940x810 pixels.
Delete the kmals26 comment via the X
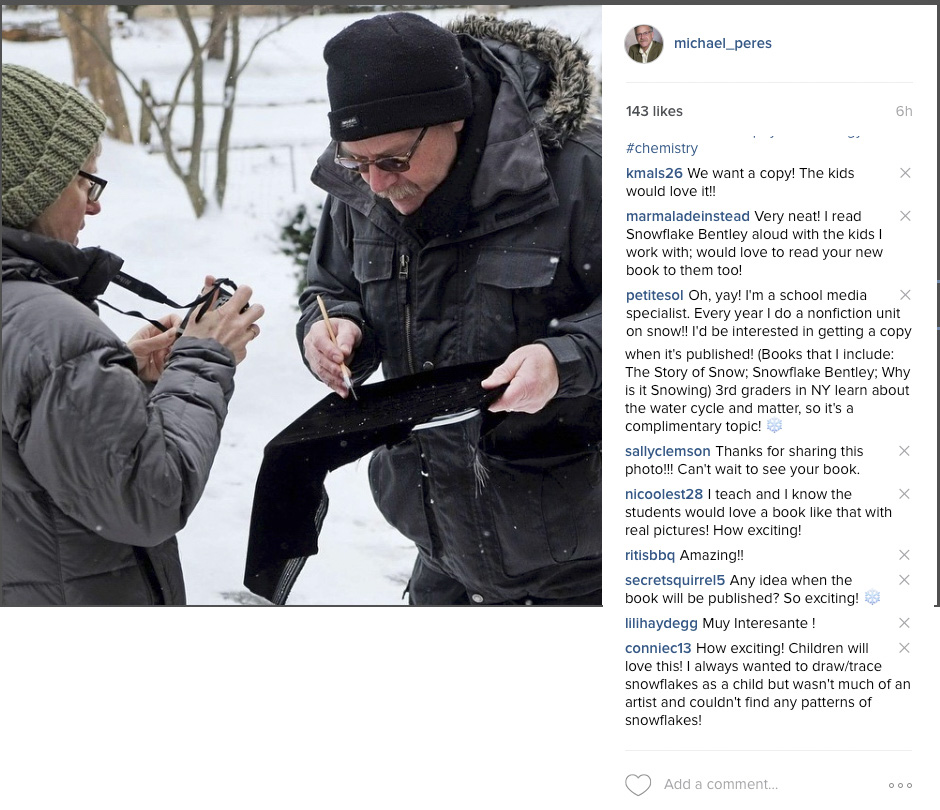905,173
